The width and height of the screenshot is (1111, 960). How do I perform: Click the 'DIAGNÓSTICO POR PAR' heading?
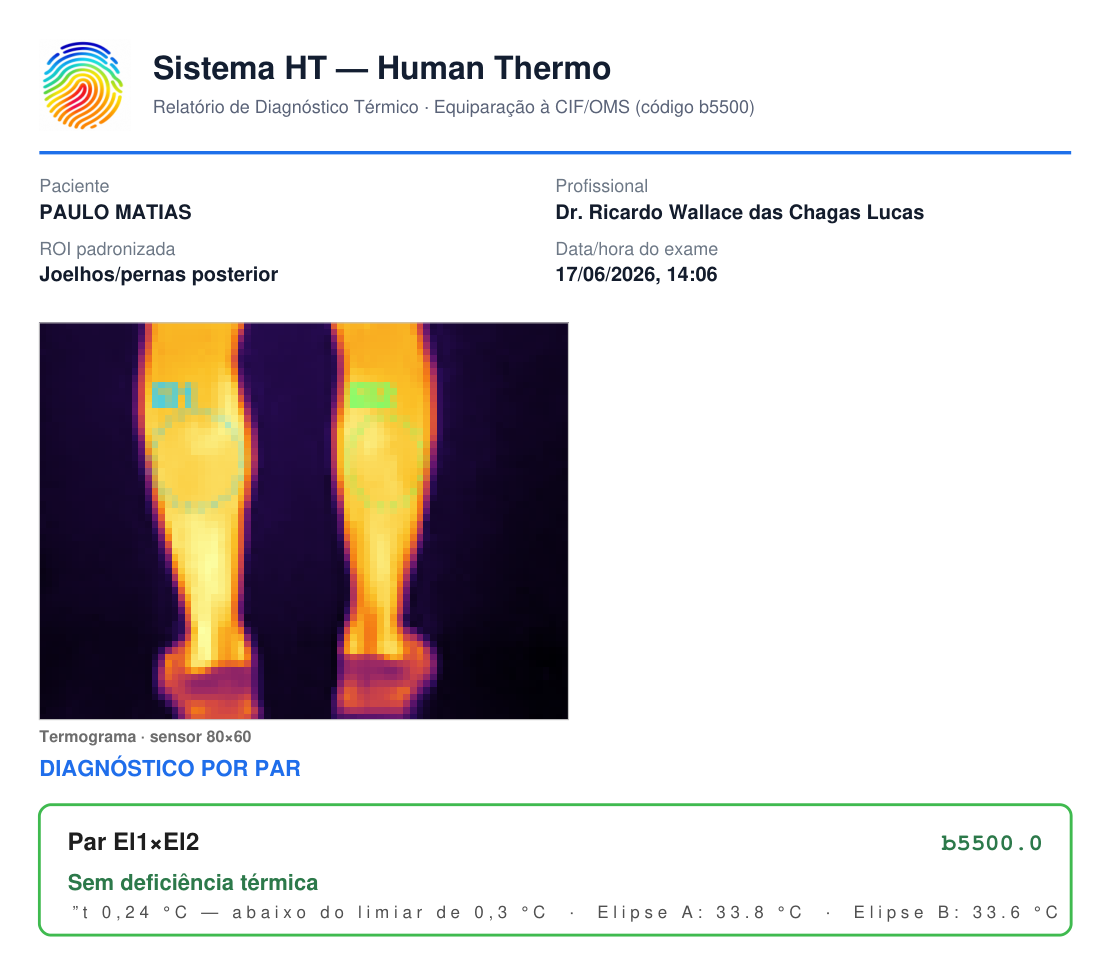click(170, 769)
